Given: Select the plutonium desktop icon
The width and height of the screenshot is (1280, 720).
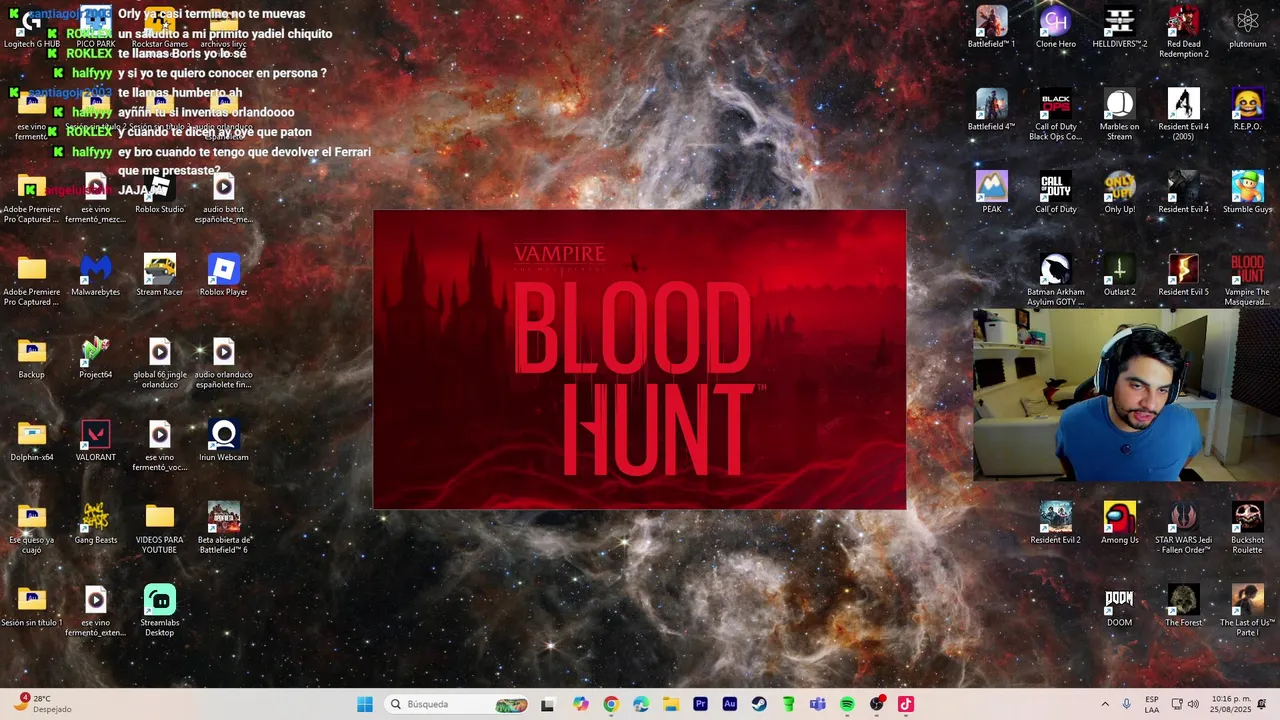Looking at the screenshot, I should pos(1247,27).
